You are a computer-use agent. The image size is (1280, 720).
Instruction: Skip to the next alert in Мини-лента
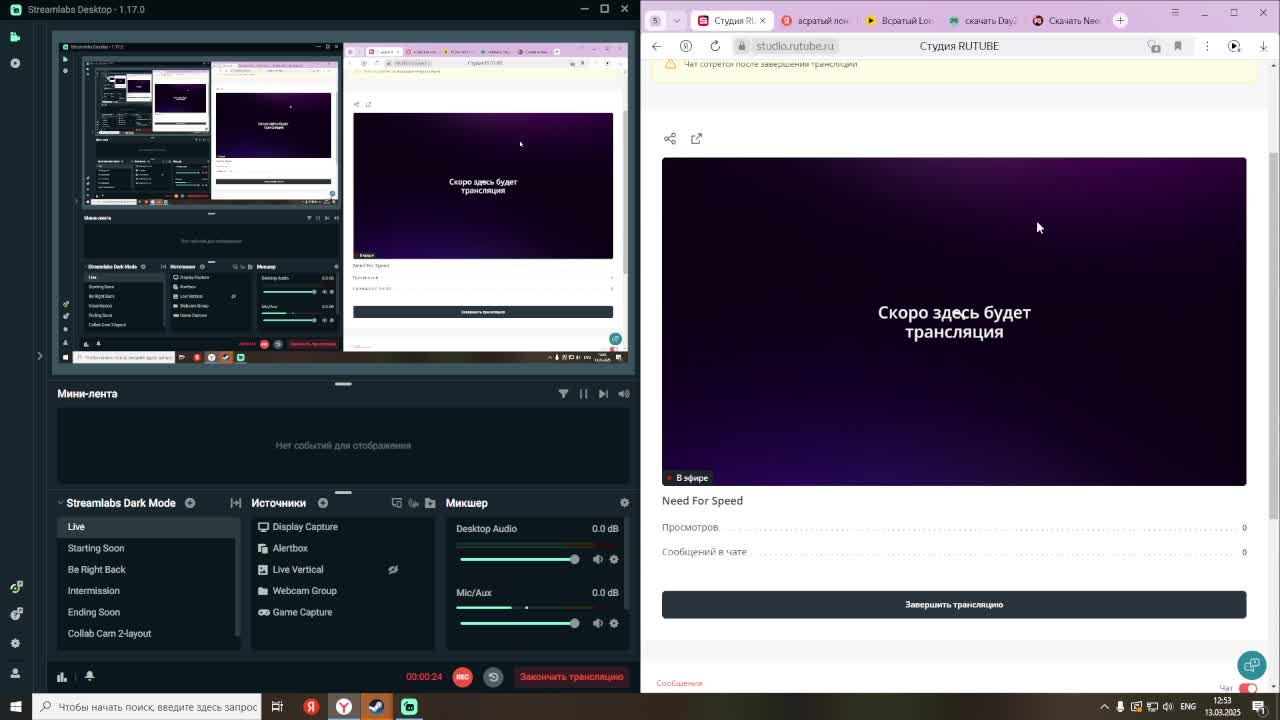603,394
